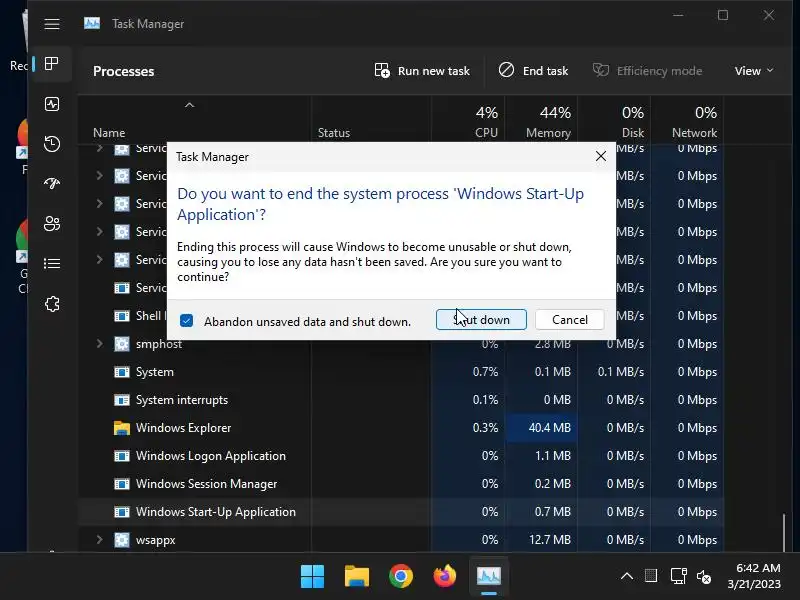Select the Windows Start-Up Application row
Image resolution: width=800 pixels, height=600 pixels.
pyautogui.click(x=401, y=512)
